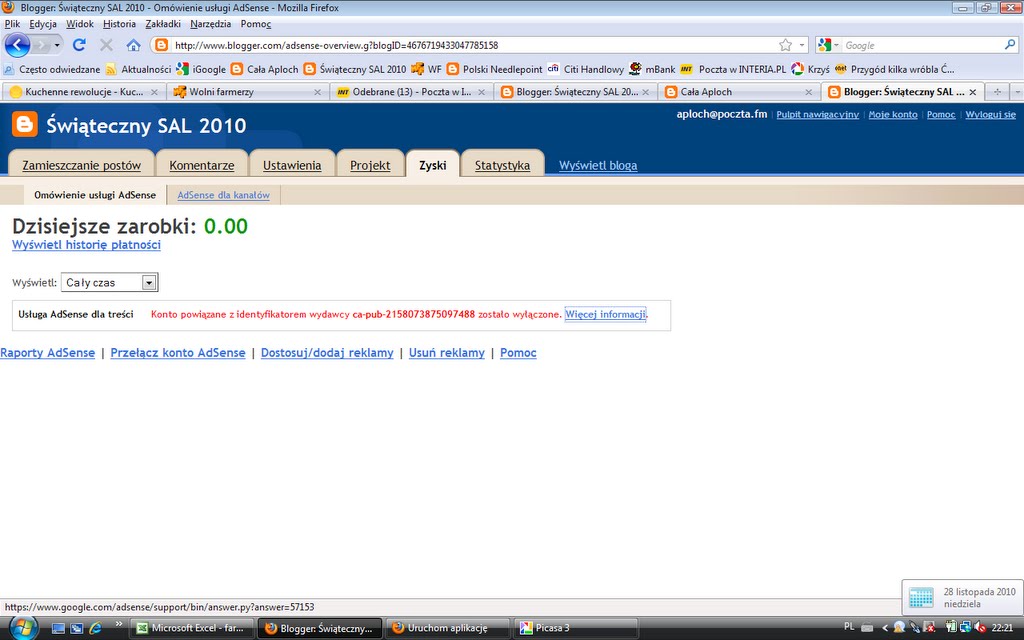
Task: Click the Więcej informacji link
Action: (605, 314)
